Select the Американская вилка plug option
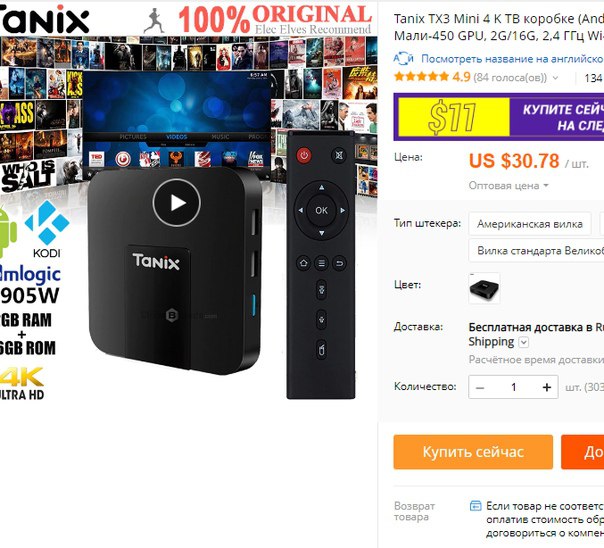 pyautogui.click(x=530, y=224)
